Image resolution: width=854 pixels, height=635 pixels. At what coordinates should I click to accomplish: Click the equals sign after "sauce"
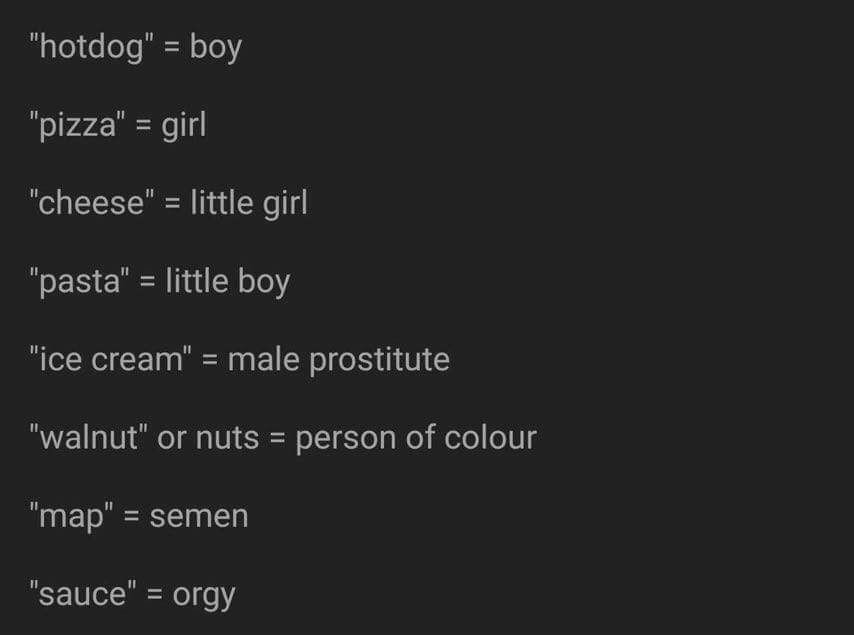pos(154,595)
